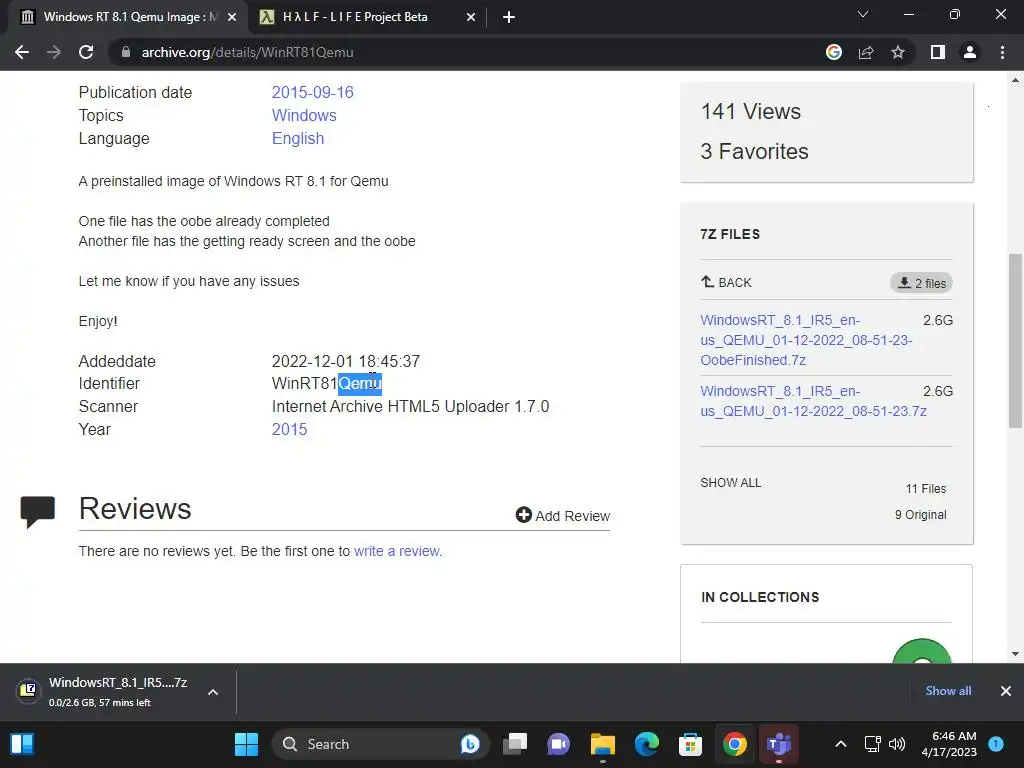This screenshot has height=768, width=1024.
Task: Open a new browser tab
Action: click(x=509, y=18)
